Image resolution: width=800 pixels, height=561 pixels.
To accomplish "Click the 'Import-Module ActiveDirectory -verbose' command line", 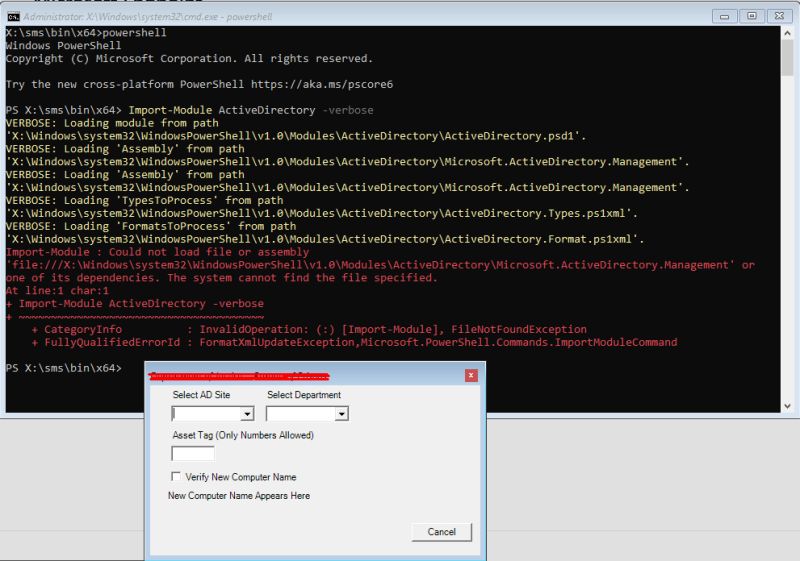I will click(x=189, y=110).
